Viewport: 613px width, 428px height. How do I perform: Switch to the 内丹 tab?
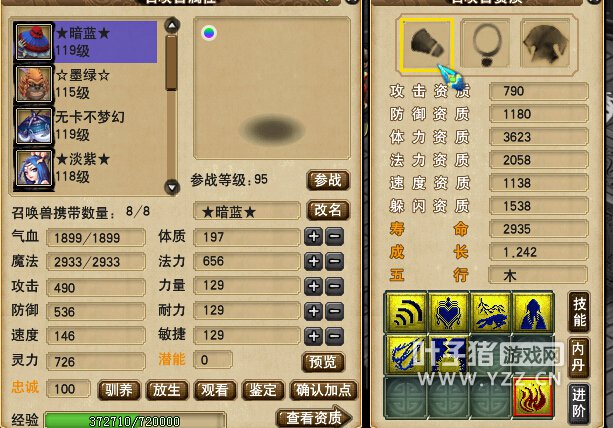[579, 358]
